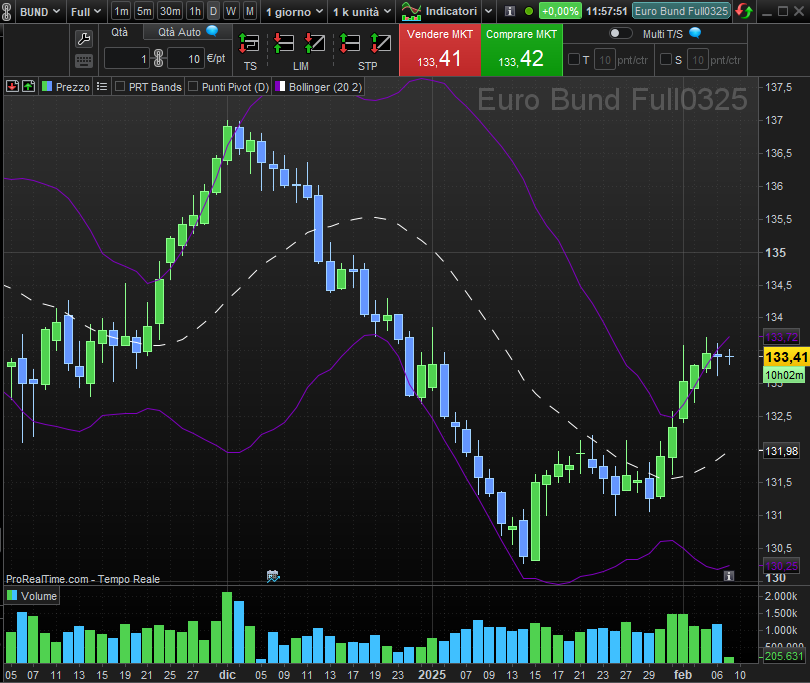Click the Bollinger purple color swatch

(x=280, y=87)
